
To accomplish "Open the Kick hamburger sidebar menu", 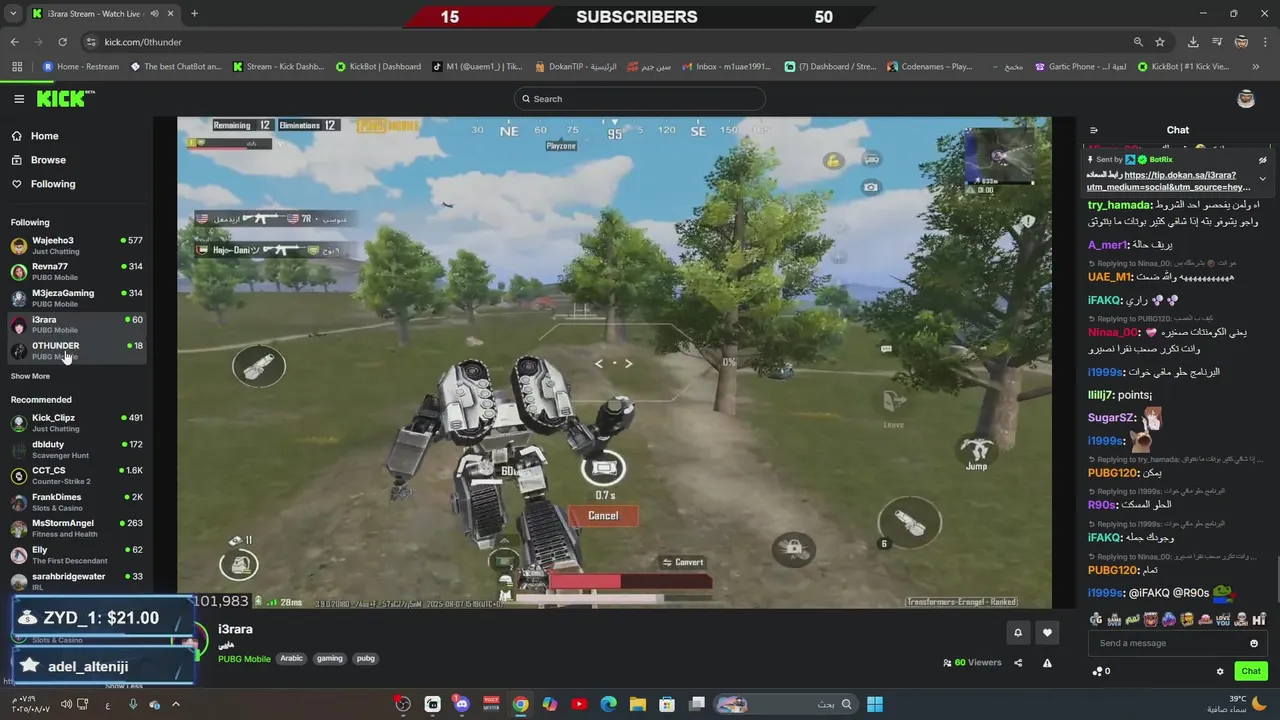I will 19,99.
